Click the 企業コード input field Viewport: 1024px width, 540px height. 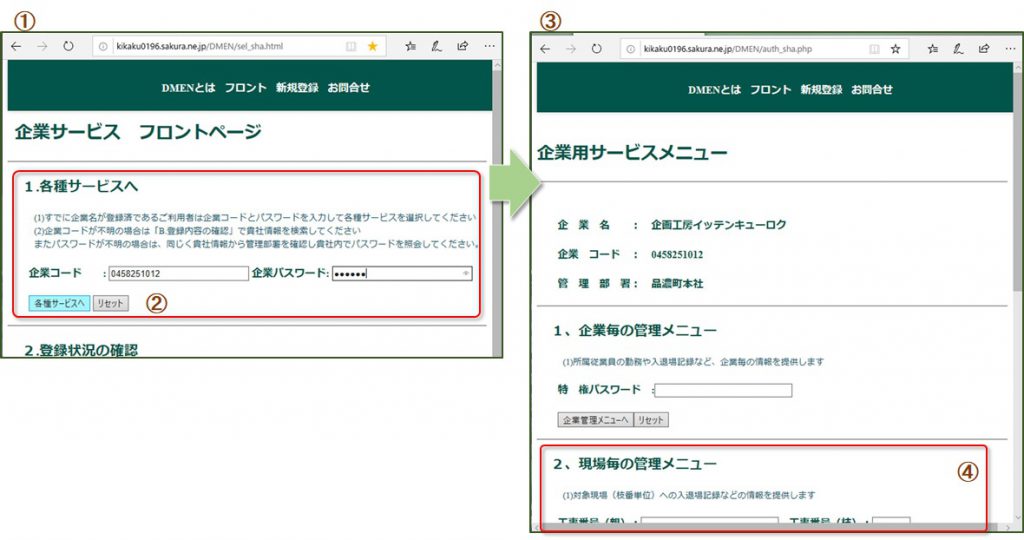coord(178,274)
